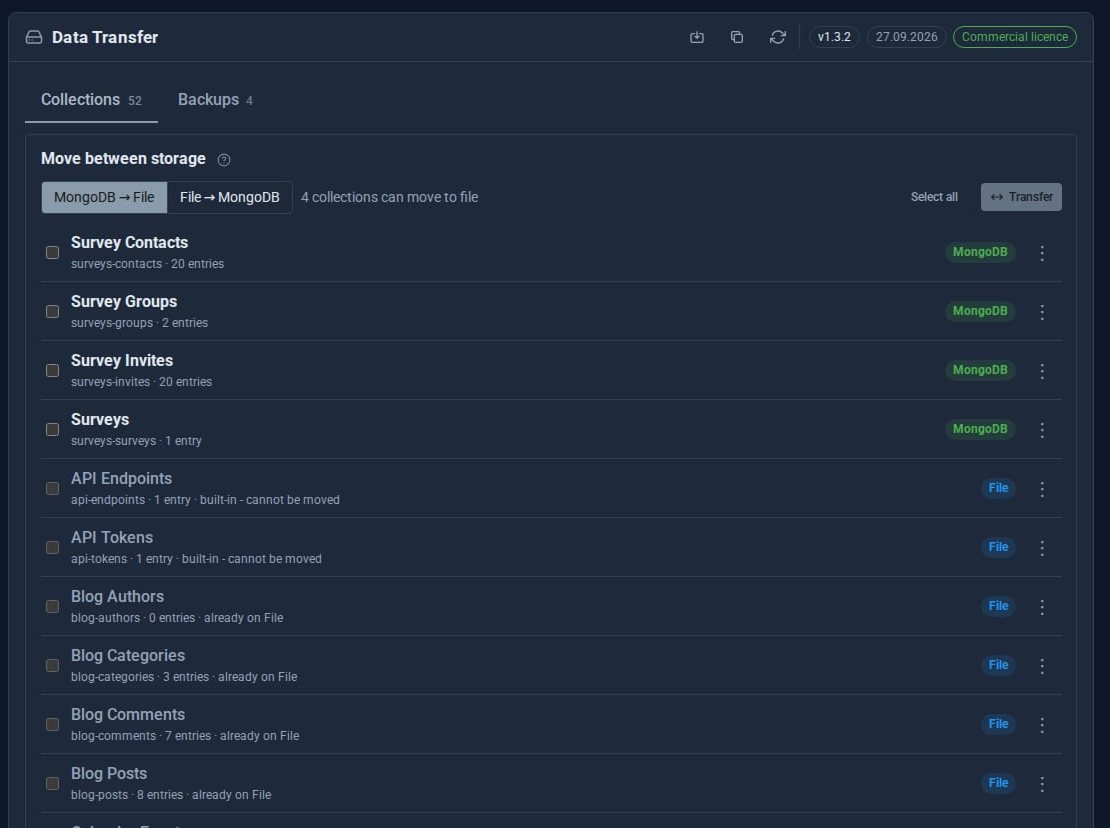Image resolution: width=1110 pixels, height=828 pixels.
Task: Click the Survey Invites title
Action: pos(122,360)
